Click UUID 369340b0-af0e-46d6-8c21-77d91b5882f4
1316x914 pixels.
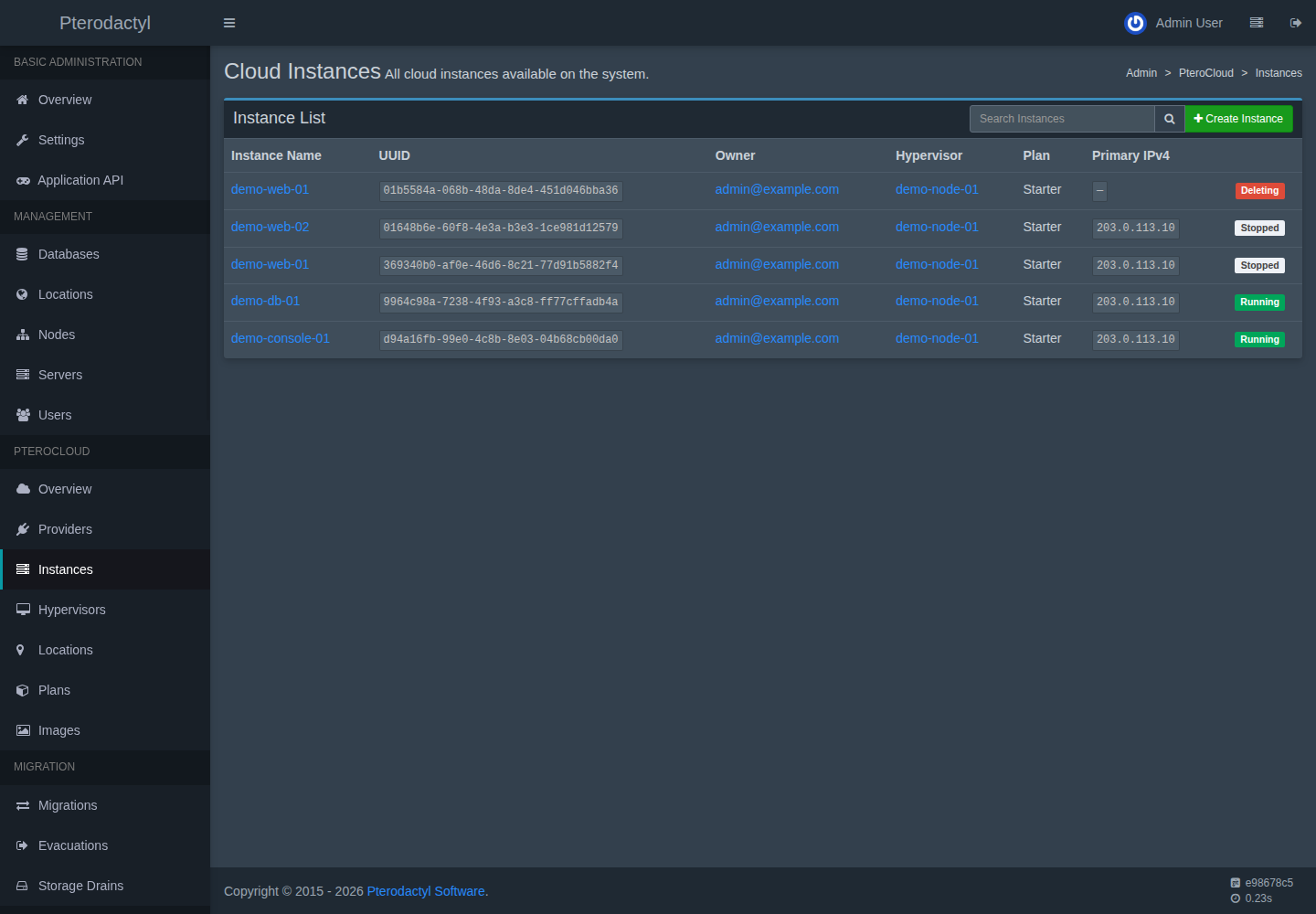[x=501, y=265]
